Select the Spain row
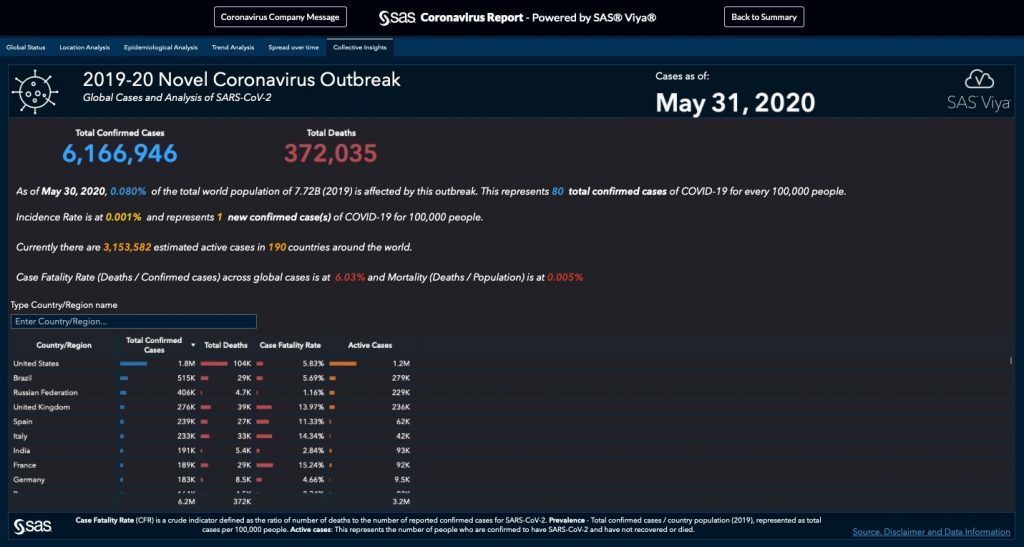This screenshot has width=1024, height=547. point(212,422)
